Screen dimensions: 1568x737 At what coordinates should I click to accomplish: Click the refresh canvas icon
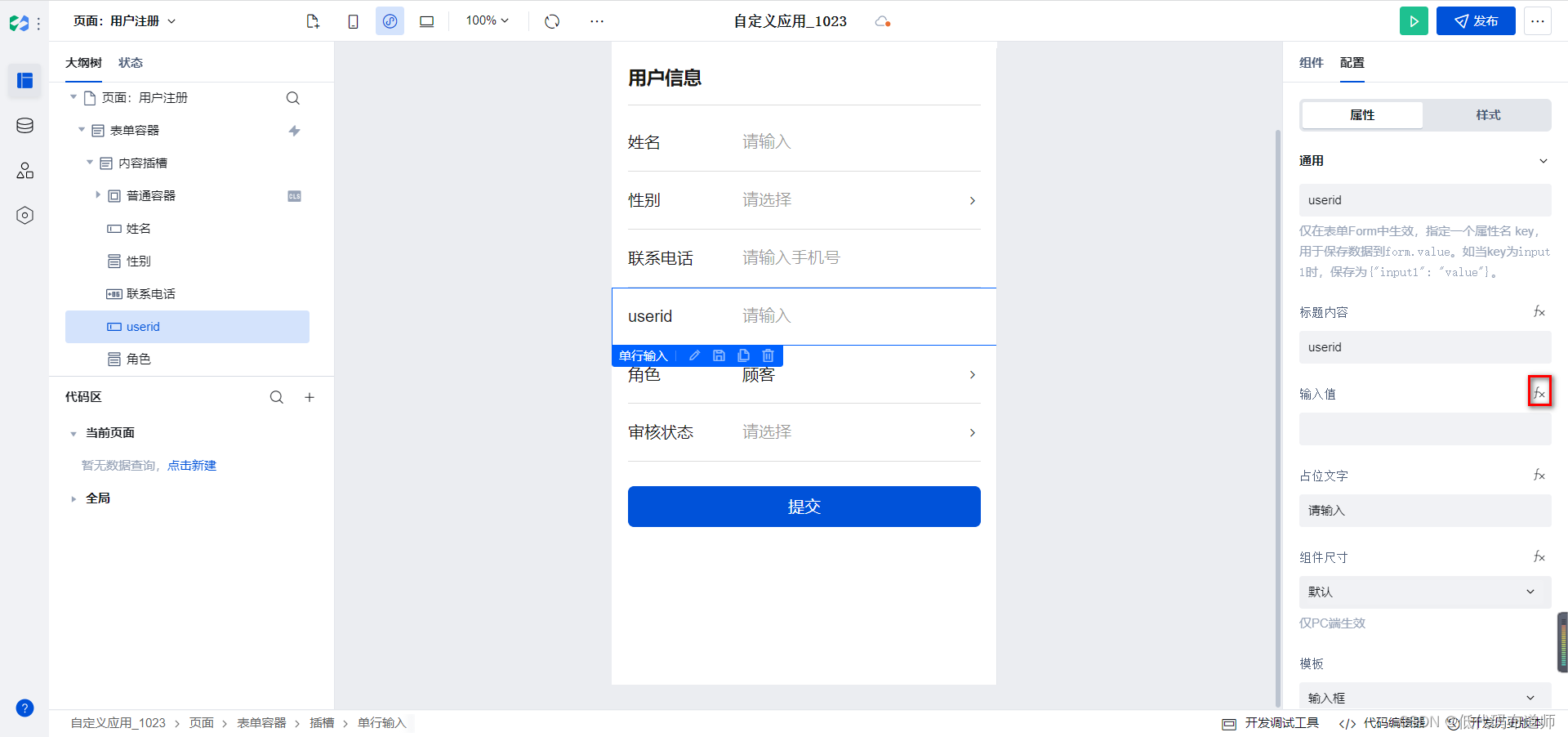[552, 21]
